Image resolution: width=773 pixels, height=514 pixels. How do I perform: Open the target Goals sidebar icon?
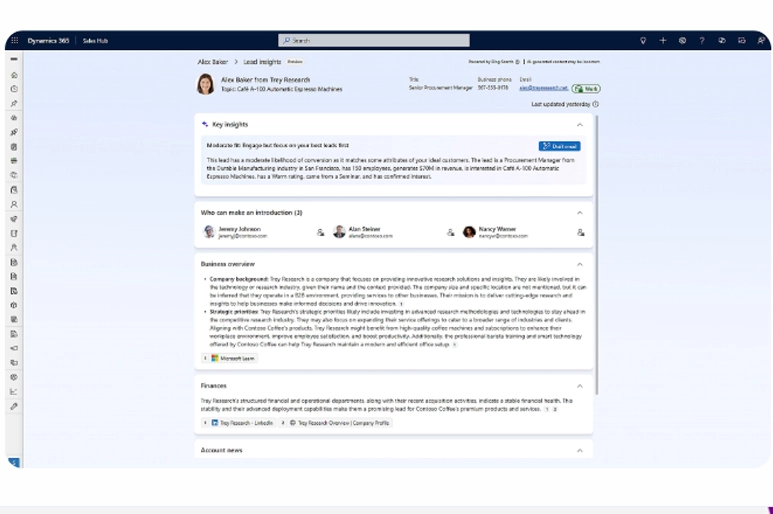coord(14,377)
